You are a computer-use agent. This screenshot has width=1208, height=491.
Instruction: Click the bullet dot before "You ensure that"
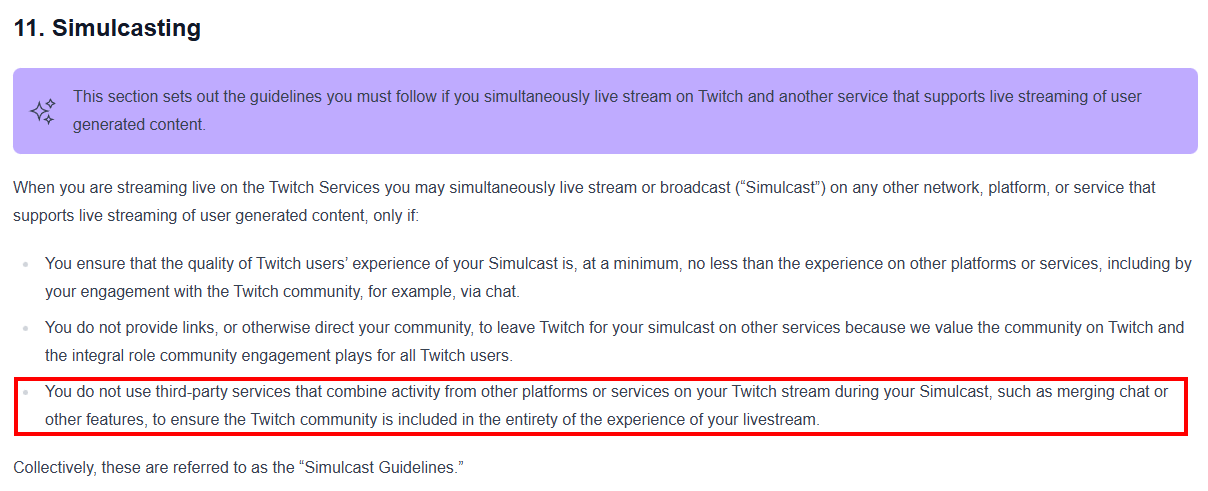pyautogui.click(x=25, y=264)
